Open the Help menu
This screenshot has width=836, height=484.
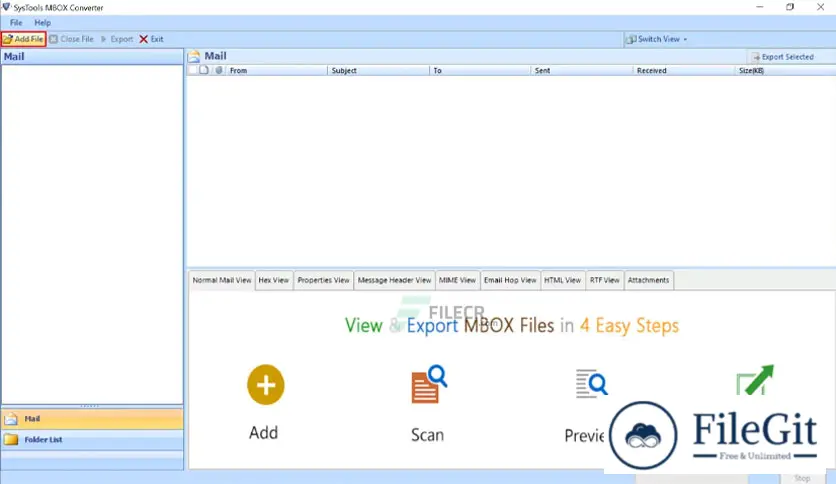pos(43,23)
